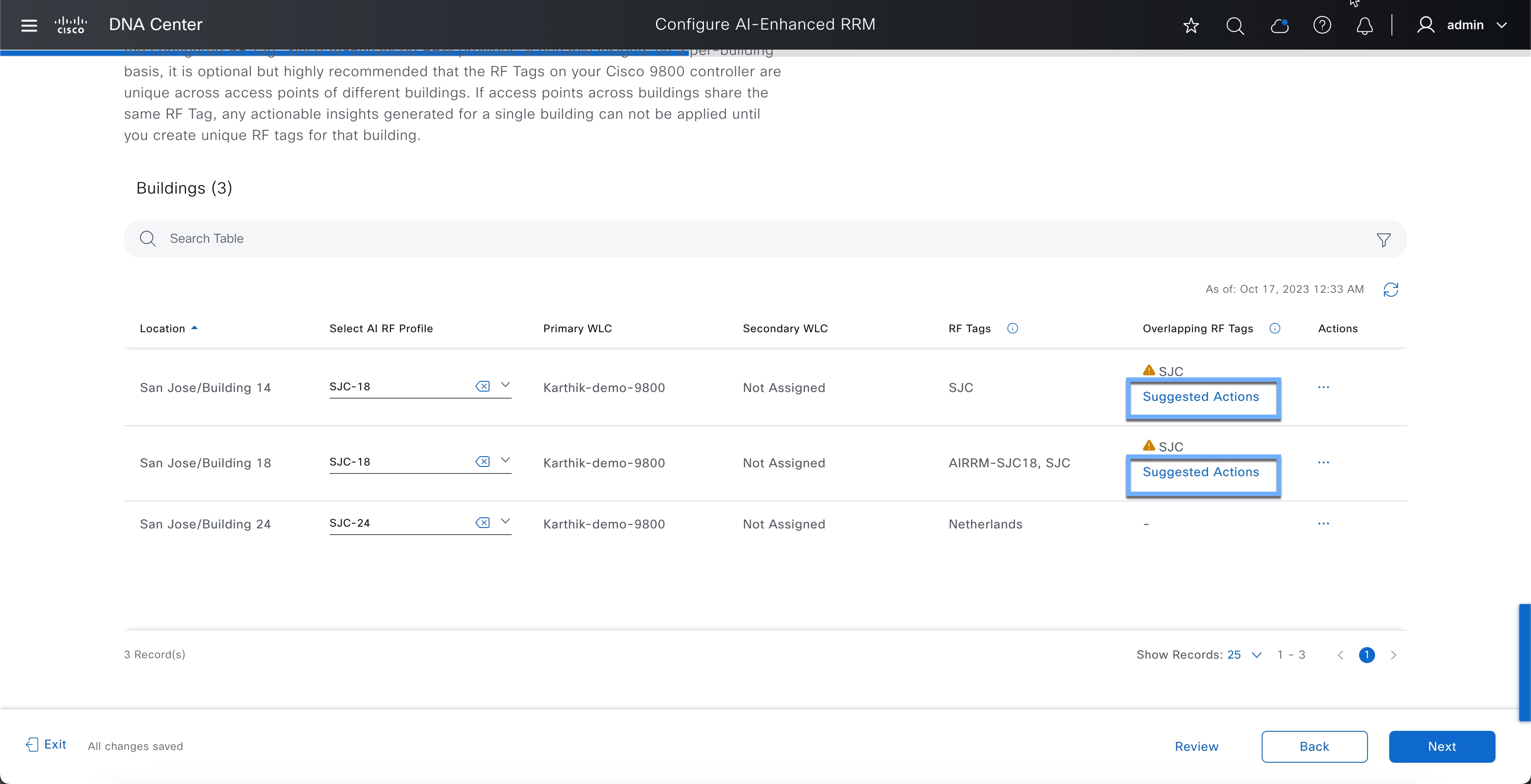Image resolution: width=1531 pixels, height=784 pixels.
Task: Refresh the buildings table data
Action: [1391, 290]
